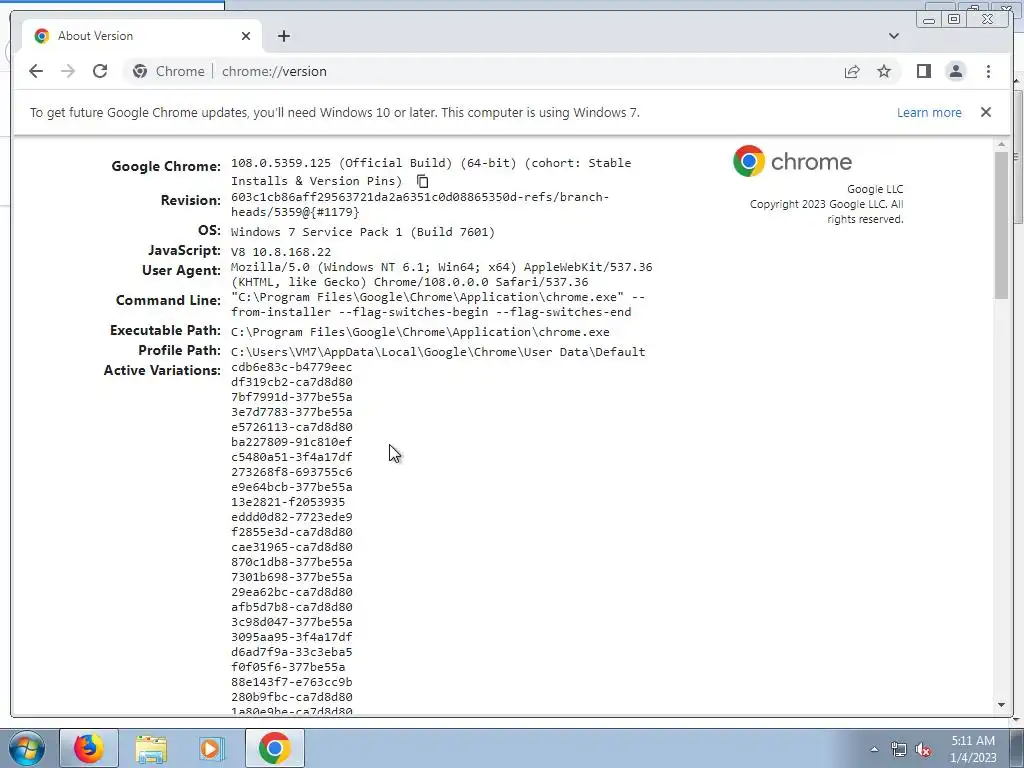Screen dimensions: 1024x768
Task: Open the profile avatar menu
Action: point(955,71)
